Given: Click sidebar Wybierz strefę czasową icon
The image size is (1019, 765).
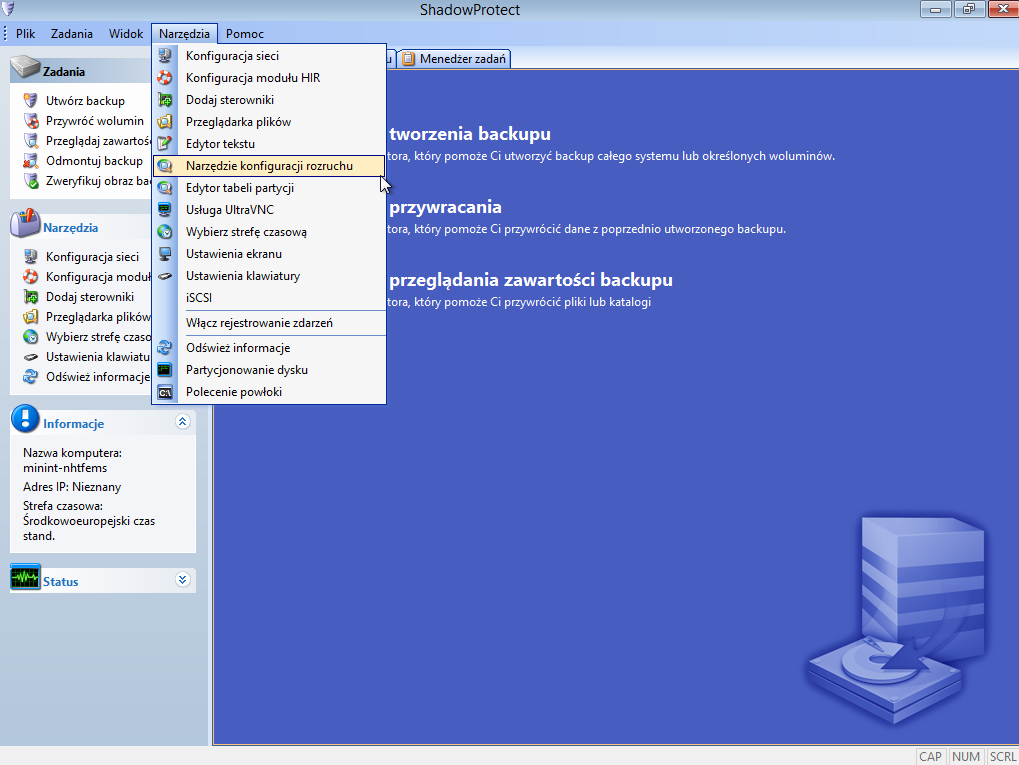Looking at the screenshot, I should pyautogui.click(x=31, y=337).
